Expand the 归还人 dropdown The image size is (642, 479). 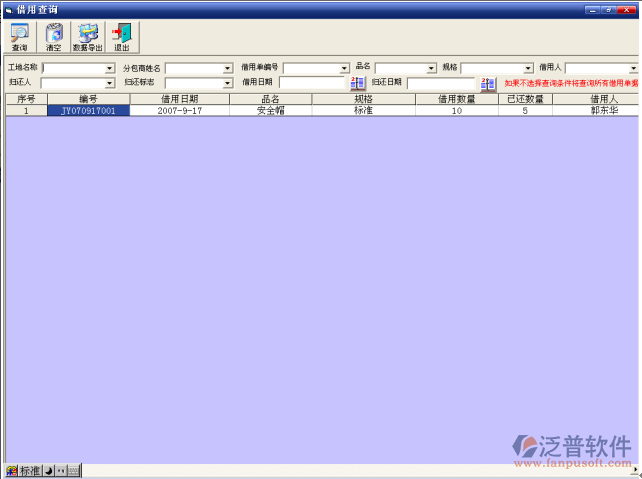click(x=109, y=84)
